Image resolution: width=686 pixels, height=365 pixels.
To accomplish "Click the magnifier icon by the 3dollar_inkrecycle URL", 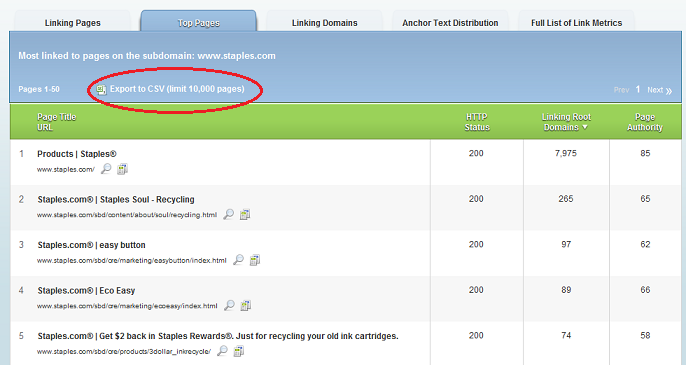I will pyautogui.click(x=222, y=351).
